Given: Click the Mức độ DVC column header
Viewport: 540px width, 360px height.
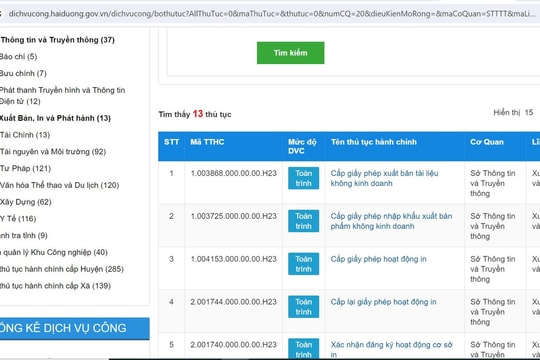Looking at the screenshot, I should [302, 146].
